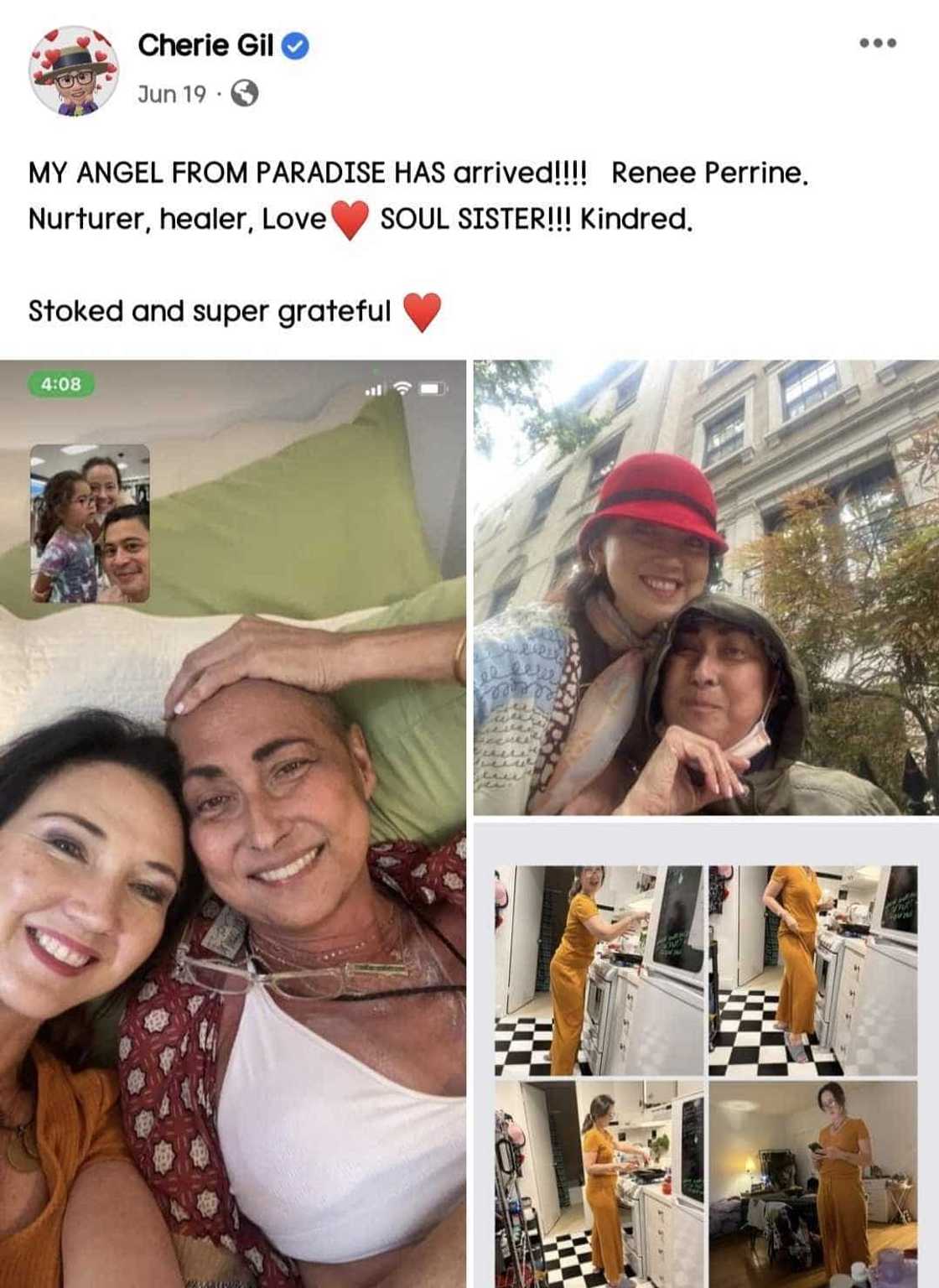Open the red hat outdoor photo

(x=706, y=587)
